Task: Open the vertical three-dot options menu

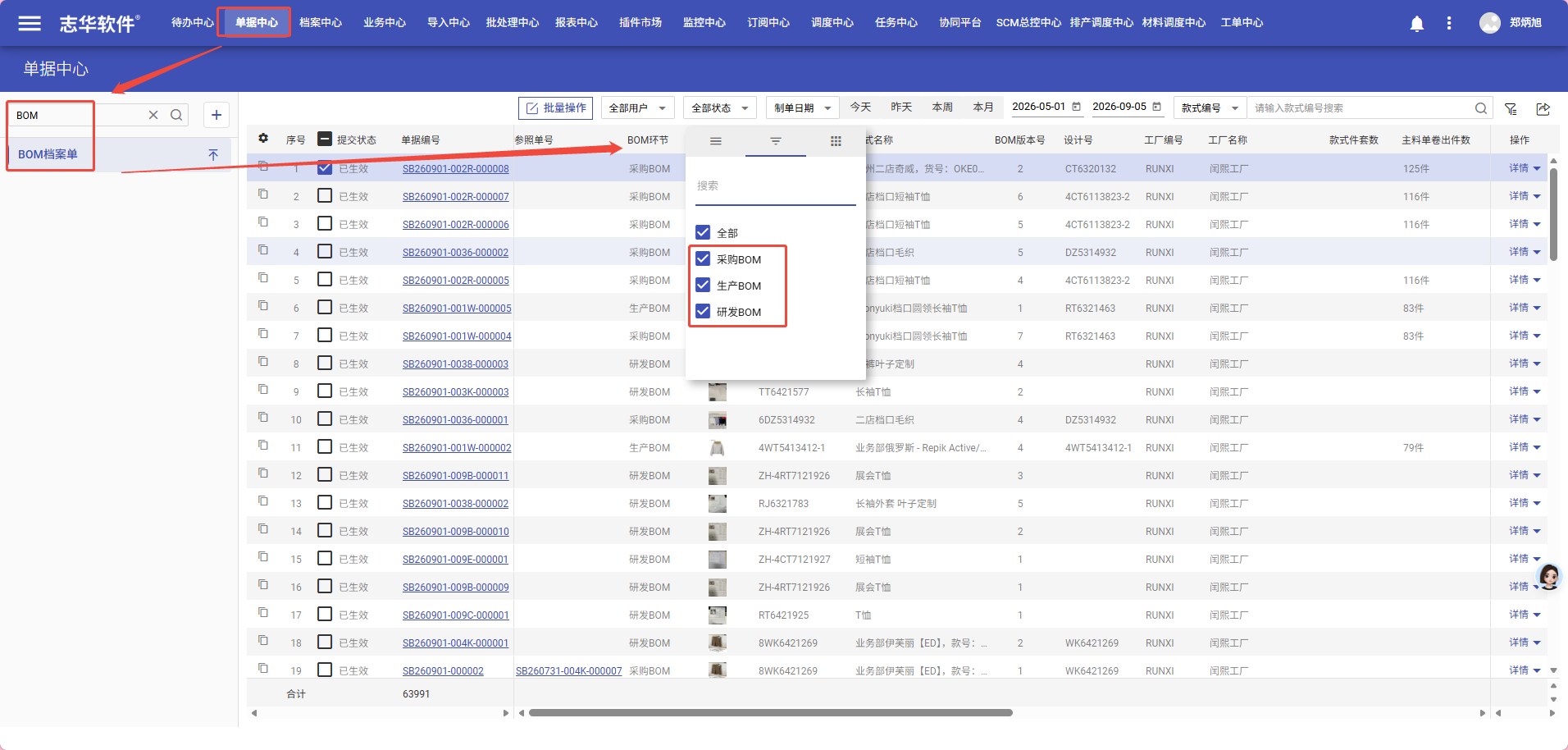Action: coord(1449,23)
